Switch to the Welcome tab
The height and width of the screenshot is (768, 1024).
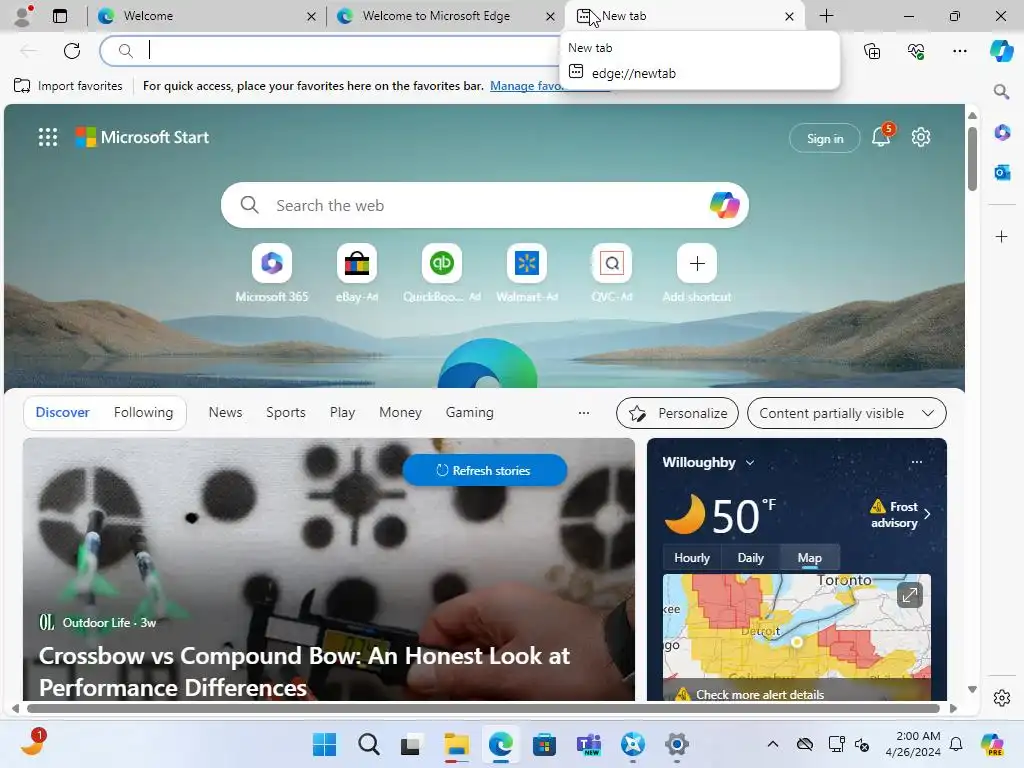point(206,16)
